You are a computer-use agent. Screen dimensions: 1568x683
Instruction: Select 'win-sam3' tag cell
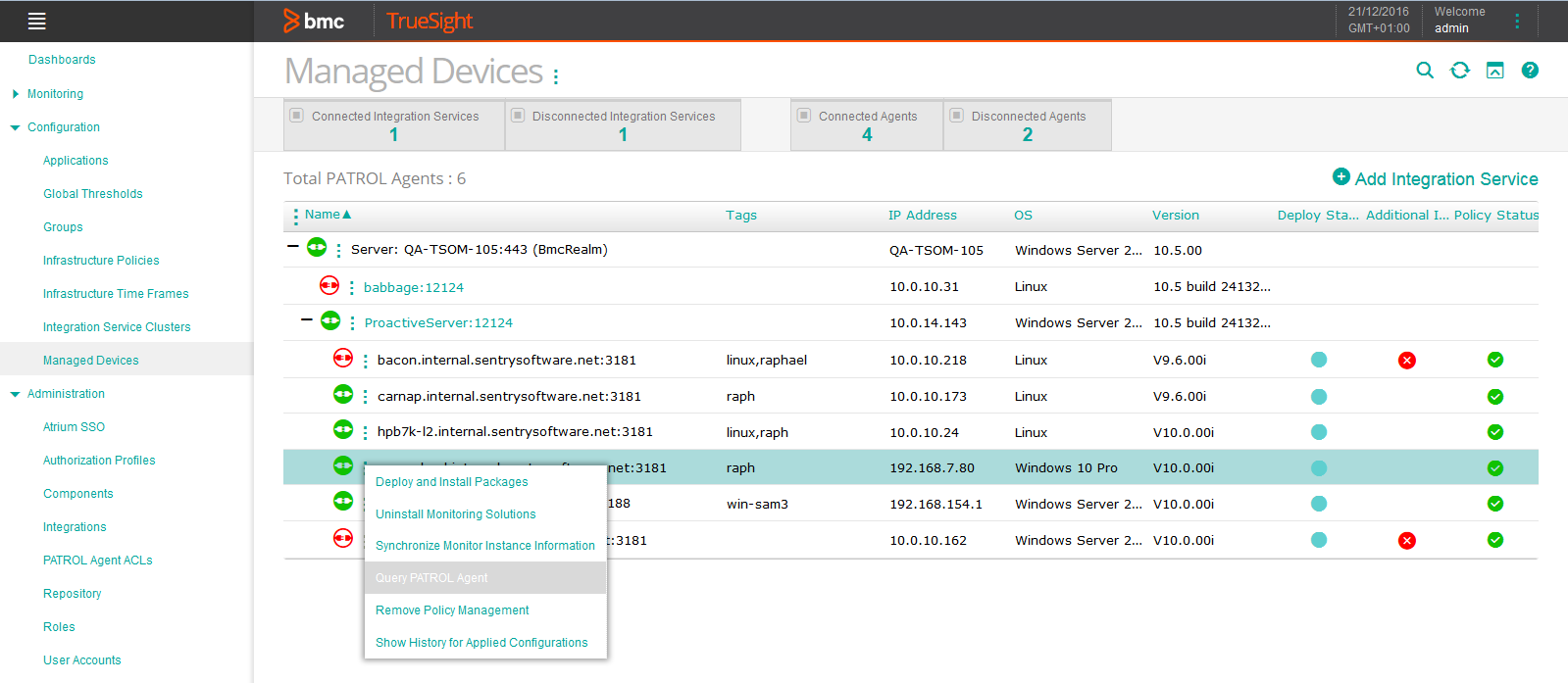[x=757, y=505]
